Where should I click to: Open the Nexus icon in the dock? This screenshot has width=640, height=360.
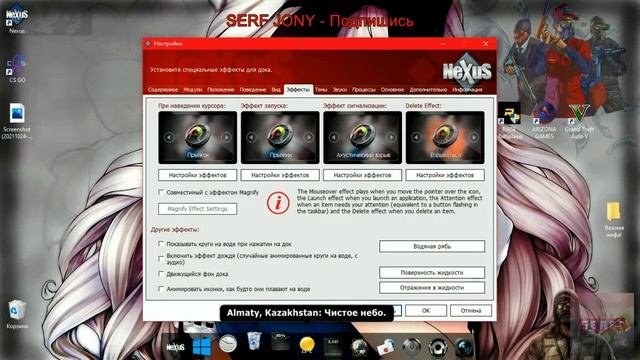175,347
